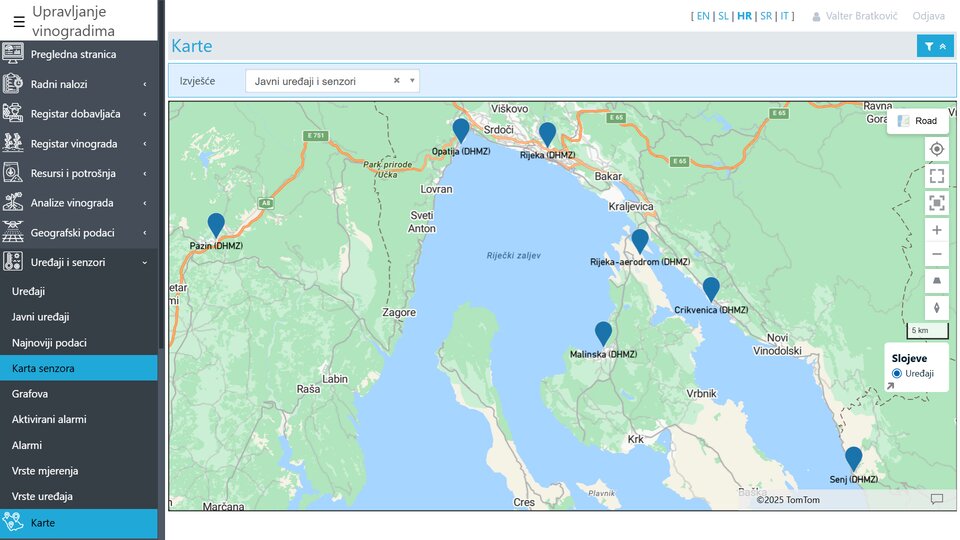Zoom out on the map
The height and width of the screenshot is (540, 960).
click(936, 254)
